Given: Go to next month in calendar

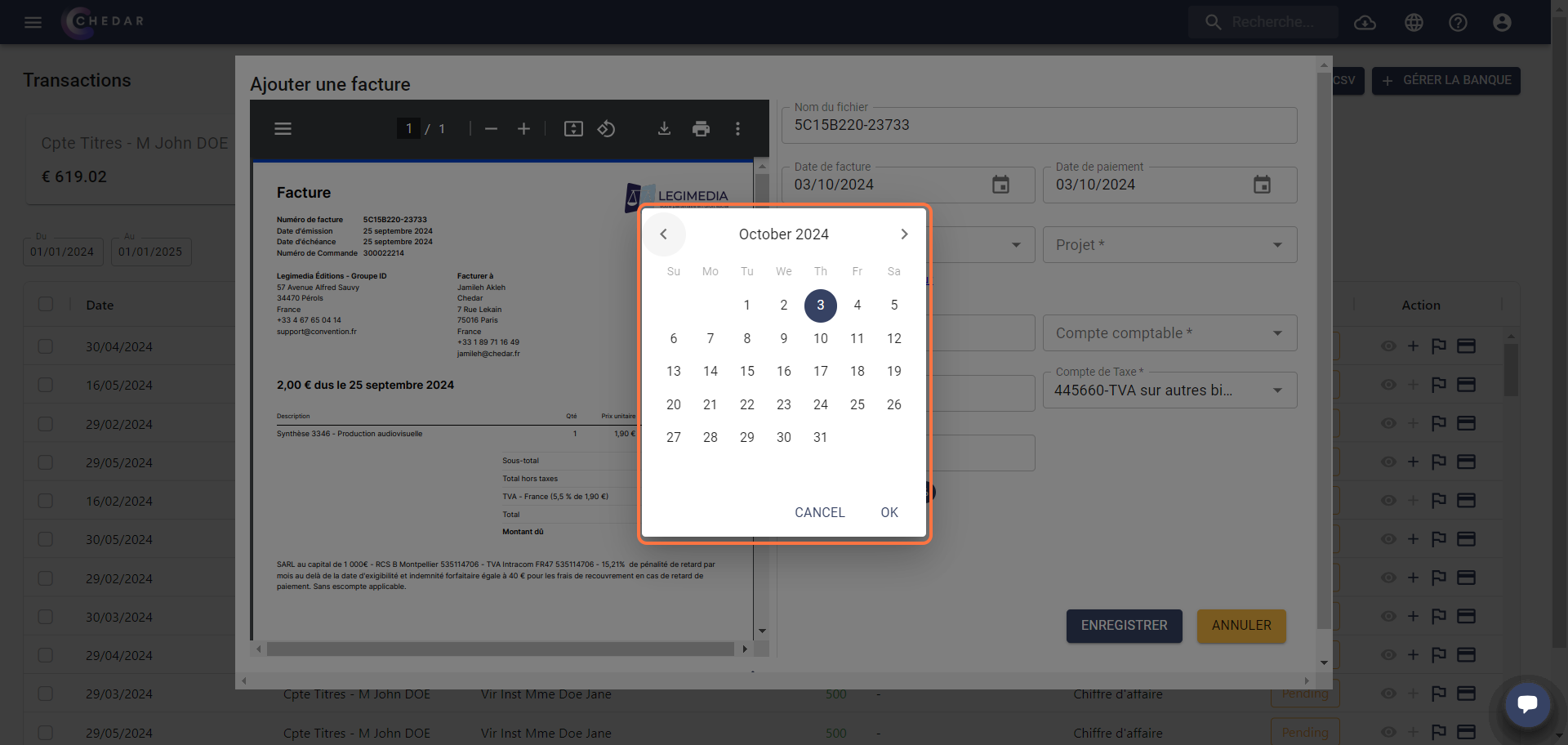Looking at the screenshot, I should (x=904, y=234).
